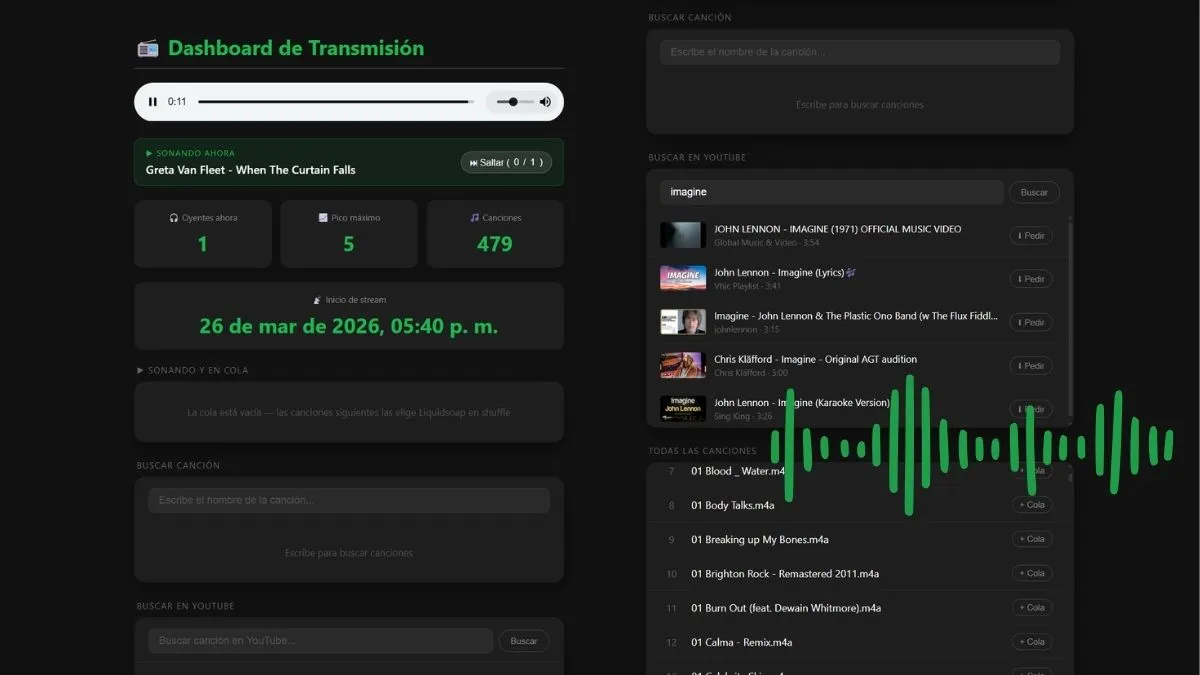This screenshot has width=1200, height=675.
Task: Adjust the volume slider
Action: click(x=514, y=102)
